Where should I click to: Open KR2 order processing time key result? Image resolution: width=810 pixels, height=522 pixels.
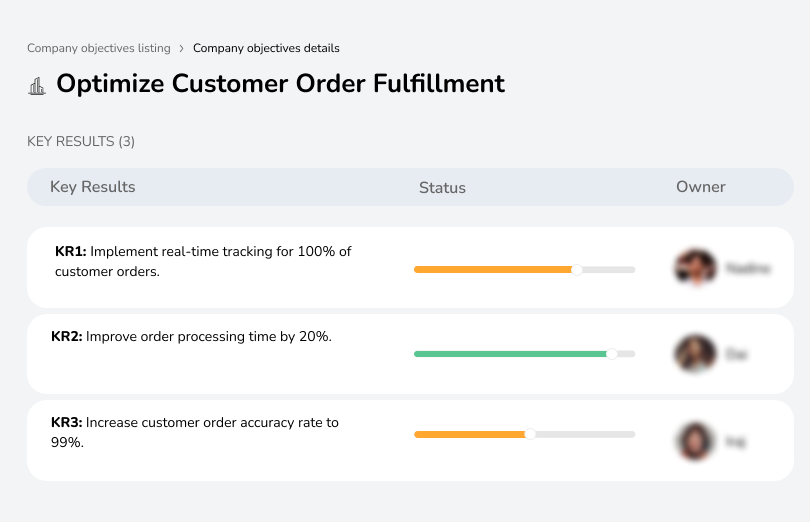[x=191, y=337]
